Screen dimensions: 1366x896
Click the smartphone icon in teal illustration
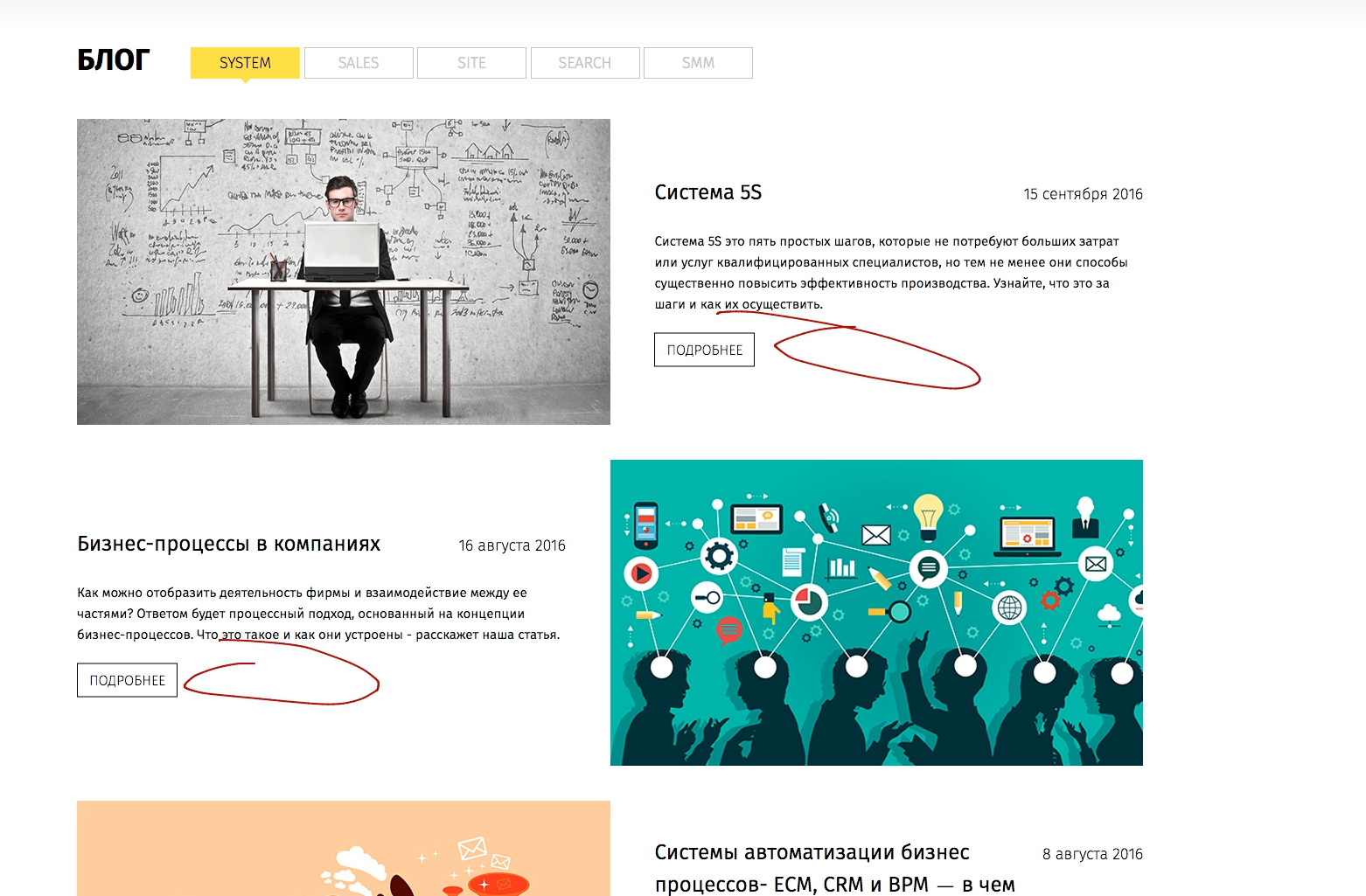(645, 524)
